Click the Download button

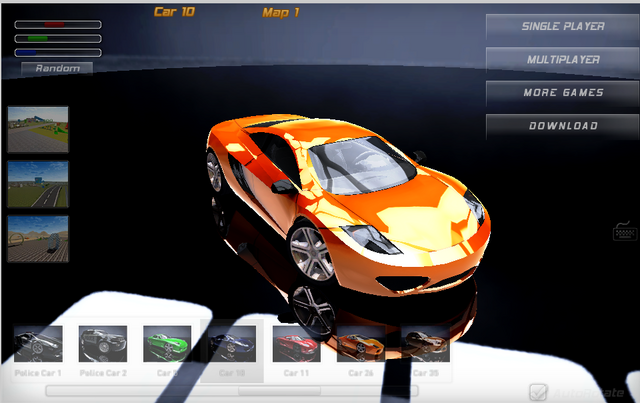562,126
